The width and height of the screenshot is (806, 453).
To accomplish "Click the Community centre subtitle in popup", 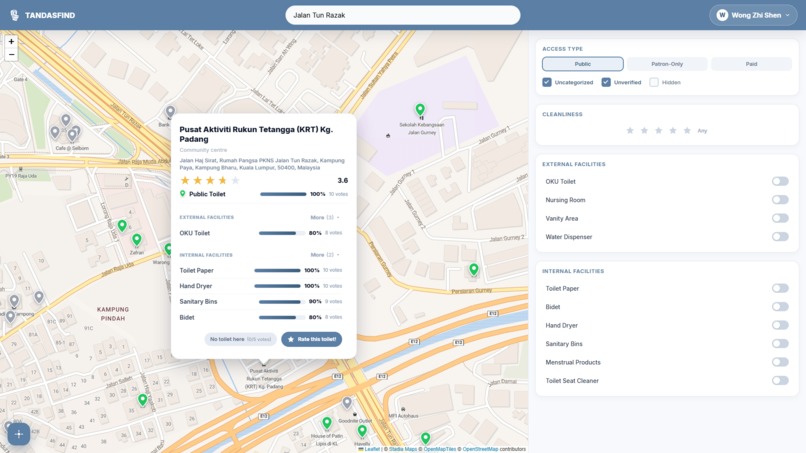I will pyautogui.click(x=203, y=150).
